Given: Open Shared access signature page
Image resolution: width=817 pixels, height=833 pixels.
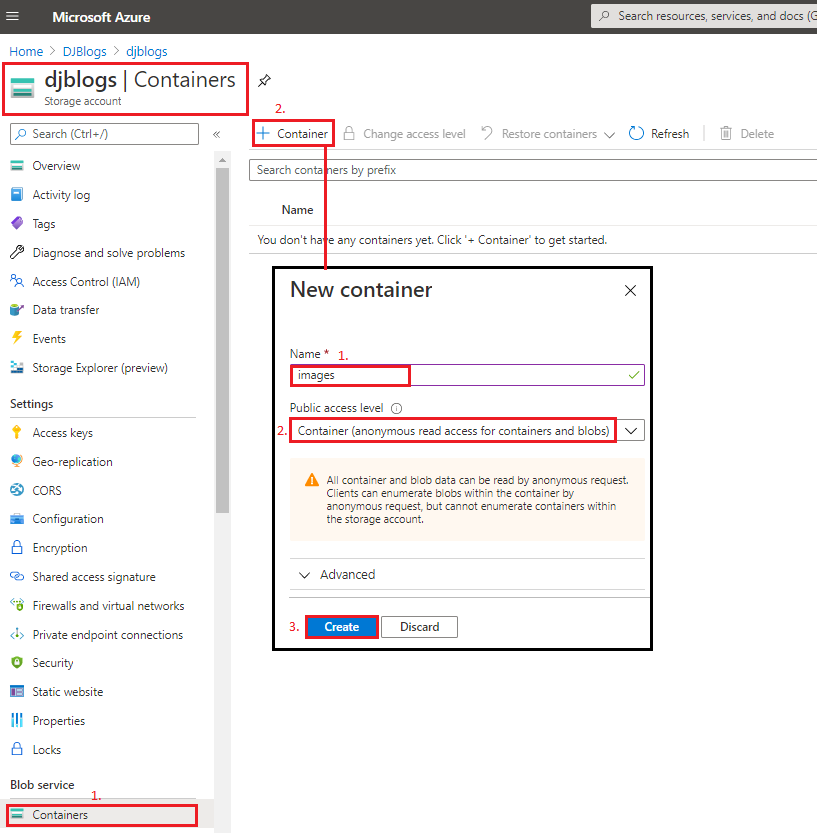Looking at the screenshot, I should pyautogui.click(x=94, y=577).
